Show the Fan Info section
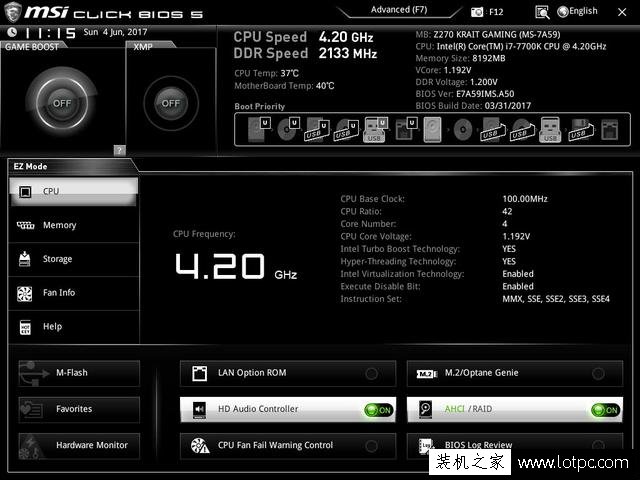The image size is (640, 480). pyautogui.click(x=73, y=293)
